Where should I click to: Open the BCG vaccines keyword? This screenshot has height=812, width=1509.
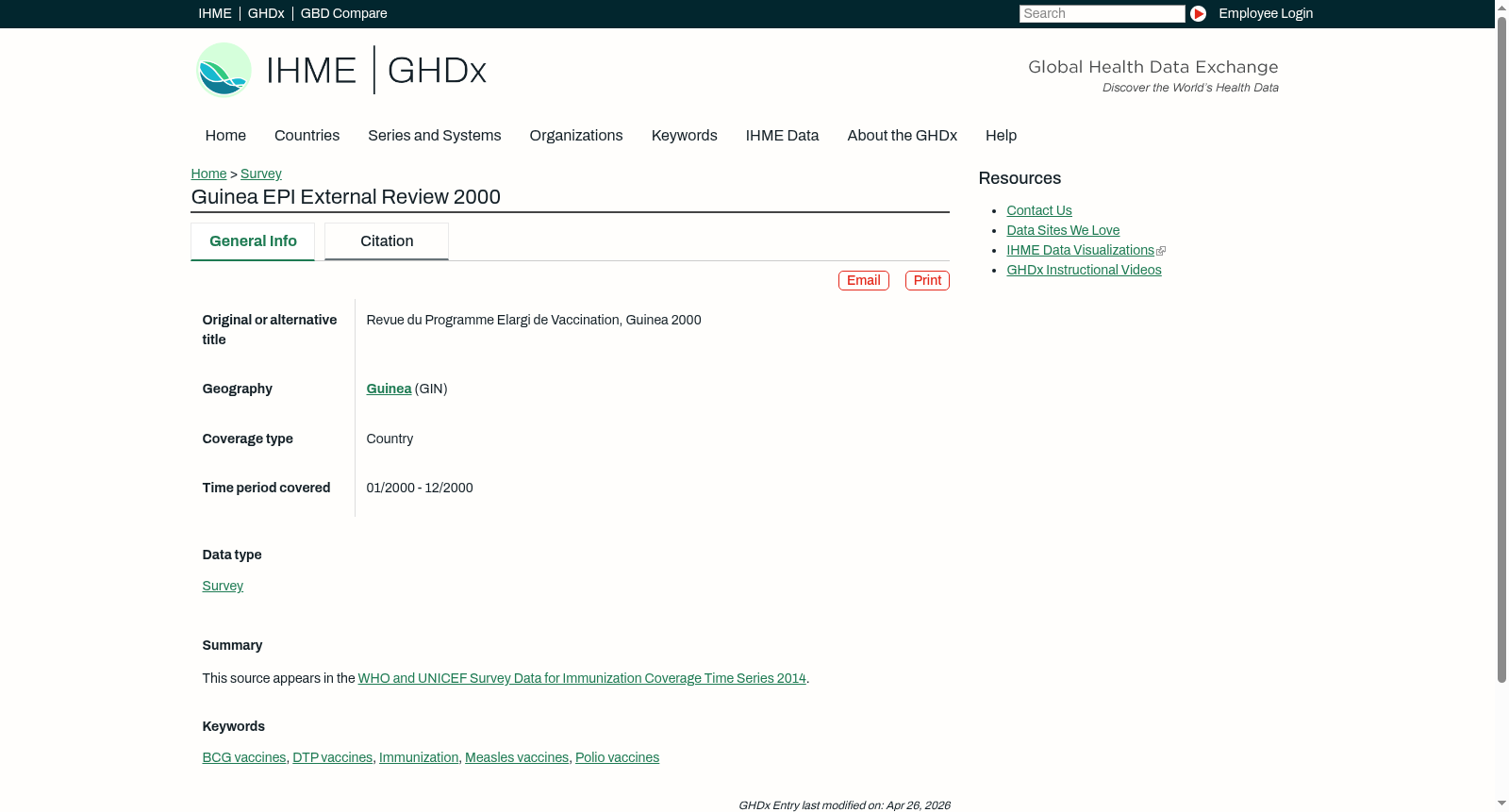(x=244, y=757)
